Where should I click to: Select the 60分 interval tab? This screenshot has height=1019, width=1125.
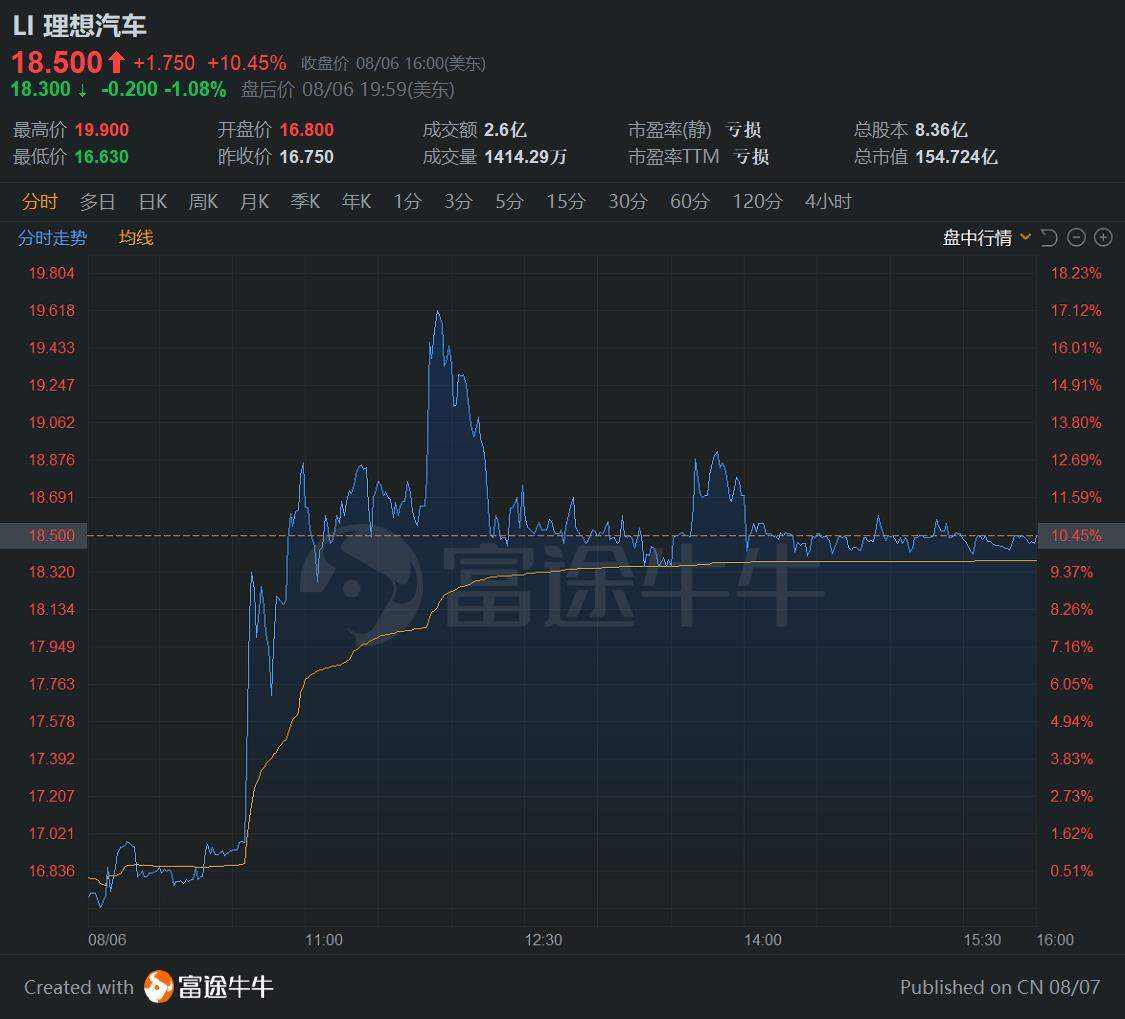(x=689, y=202)
